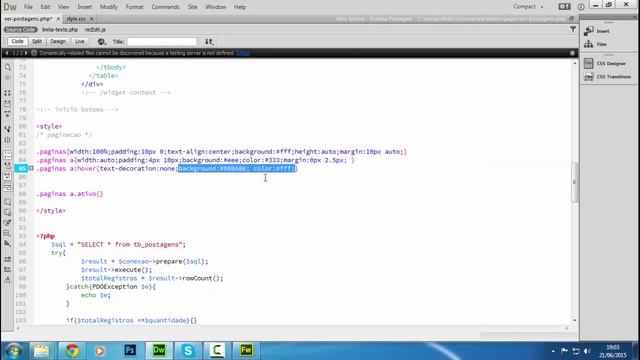
Task: Open the Modify menu
Action: (109, 7)
